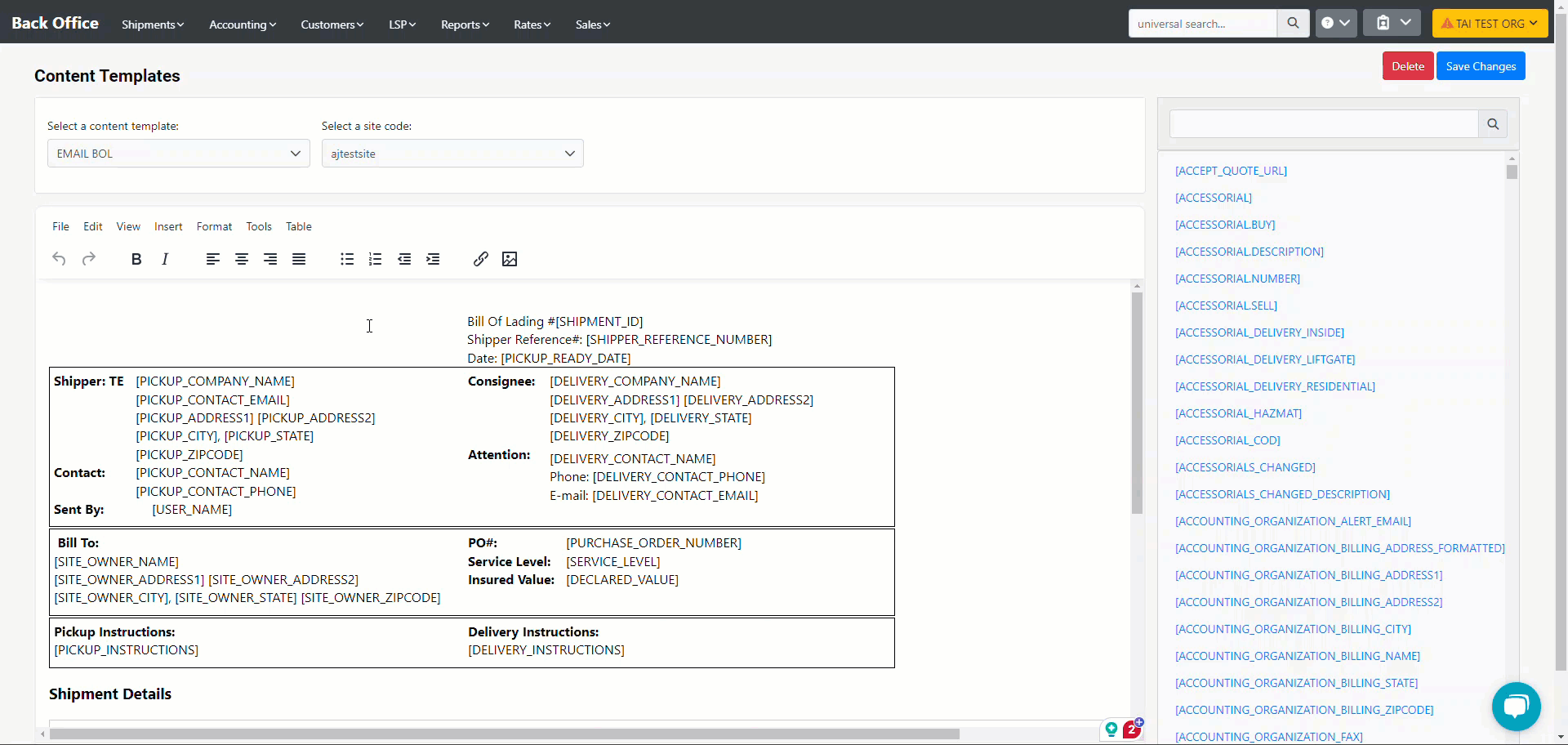Expand the site code dropdown
This screenshot has width=1568, height=745.
pyautogui.click(x=452, y=154)
